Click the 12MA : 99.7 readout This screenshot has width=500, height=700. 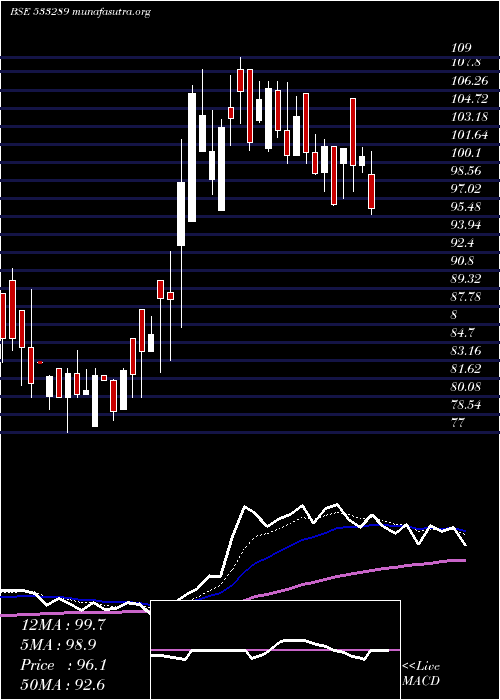coord(63,625)
